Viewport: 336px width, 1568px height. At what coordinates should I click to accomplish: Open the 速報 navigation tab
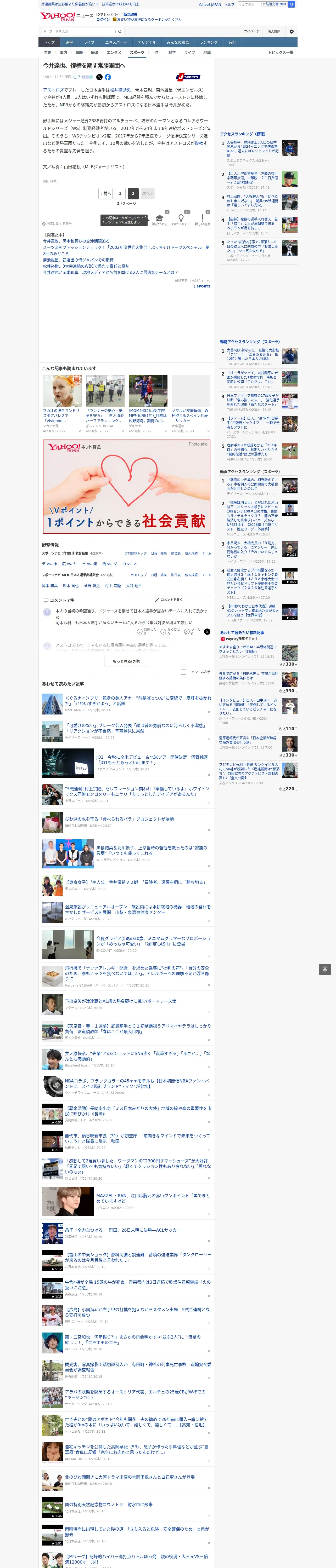(69, 43)
